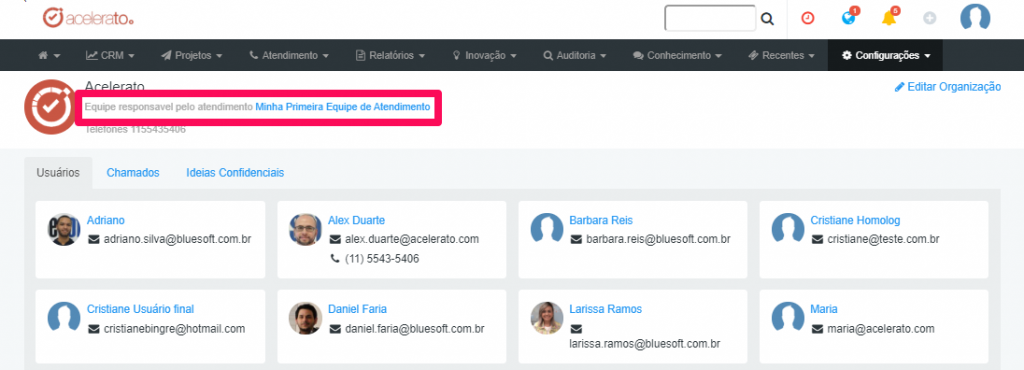
Task: Open Alex Duarte user link
Action: (356, 221)
